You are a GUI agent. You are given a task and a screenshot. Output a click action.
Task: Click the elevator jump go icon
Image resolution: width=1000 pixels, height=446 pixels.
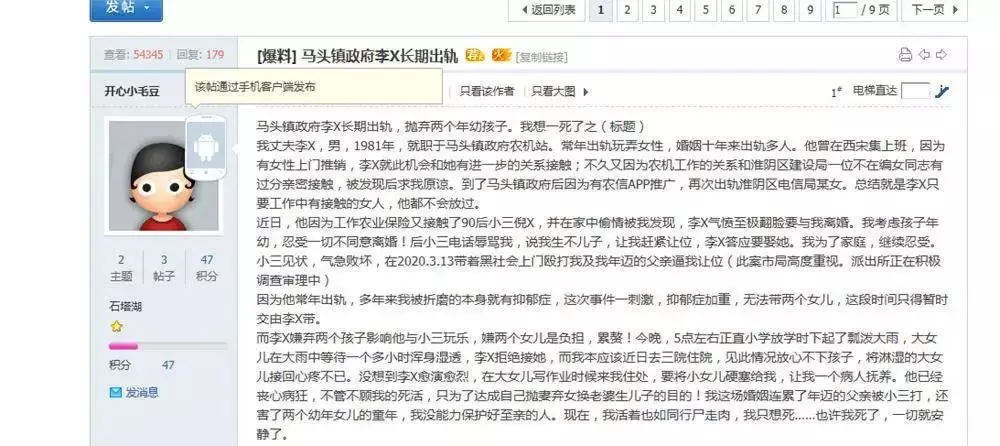pos(941,91)
